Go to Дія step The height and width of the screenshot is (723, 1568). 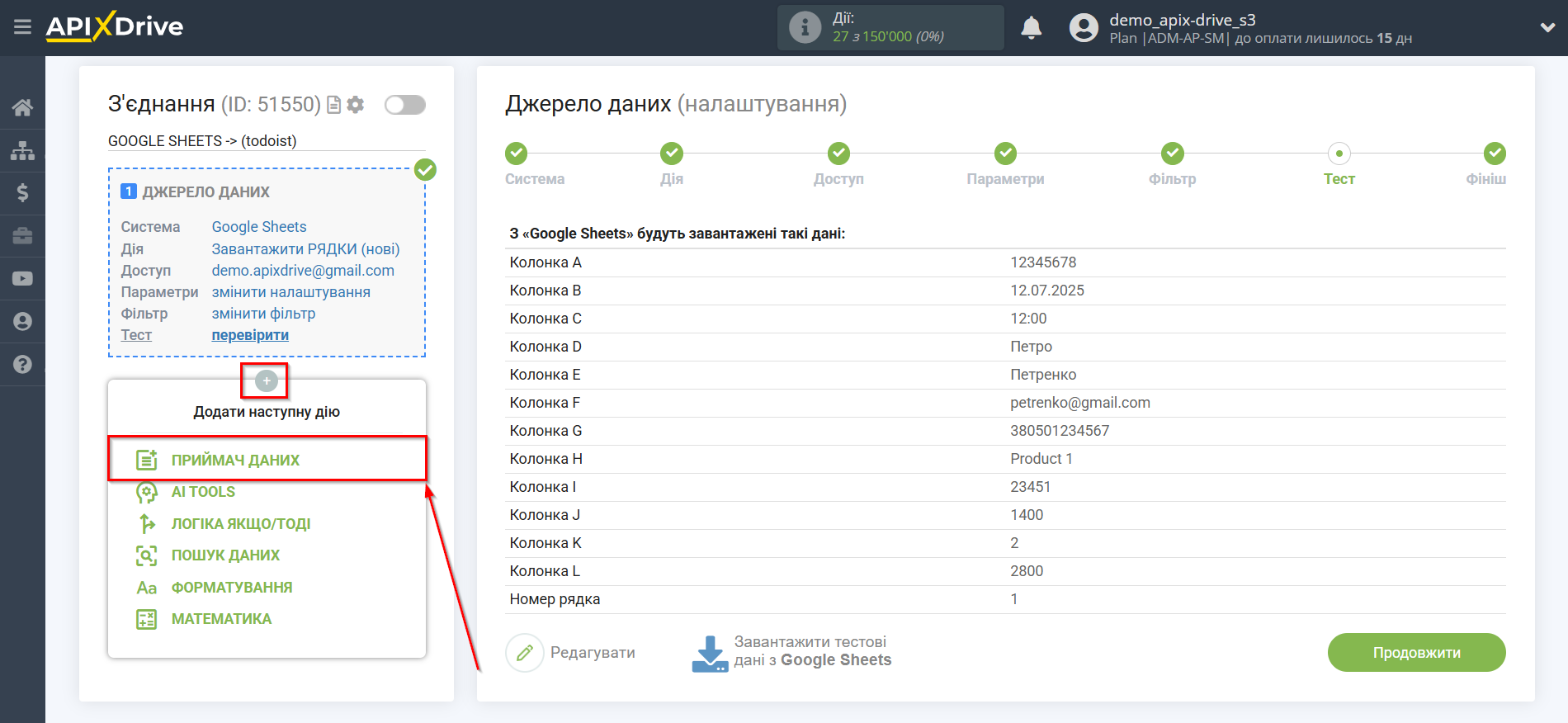672,154
